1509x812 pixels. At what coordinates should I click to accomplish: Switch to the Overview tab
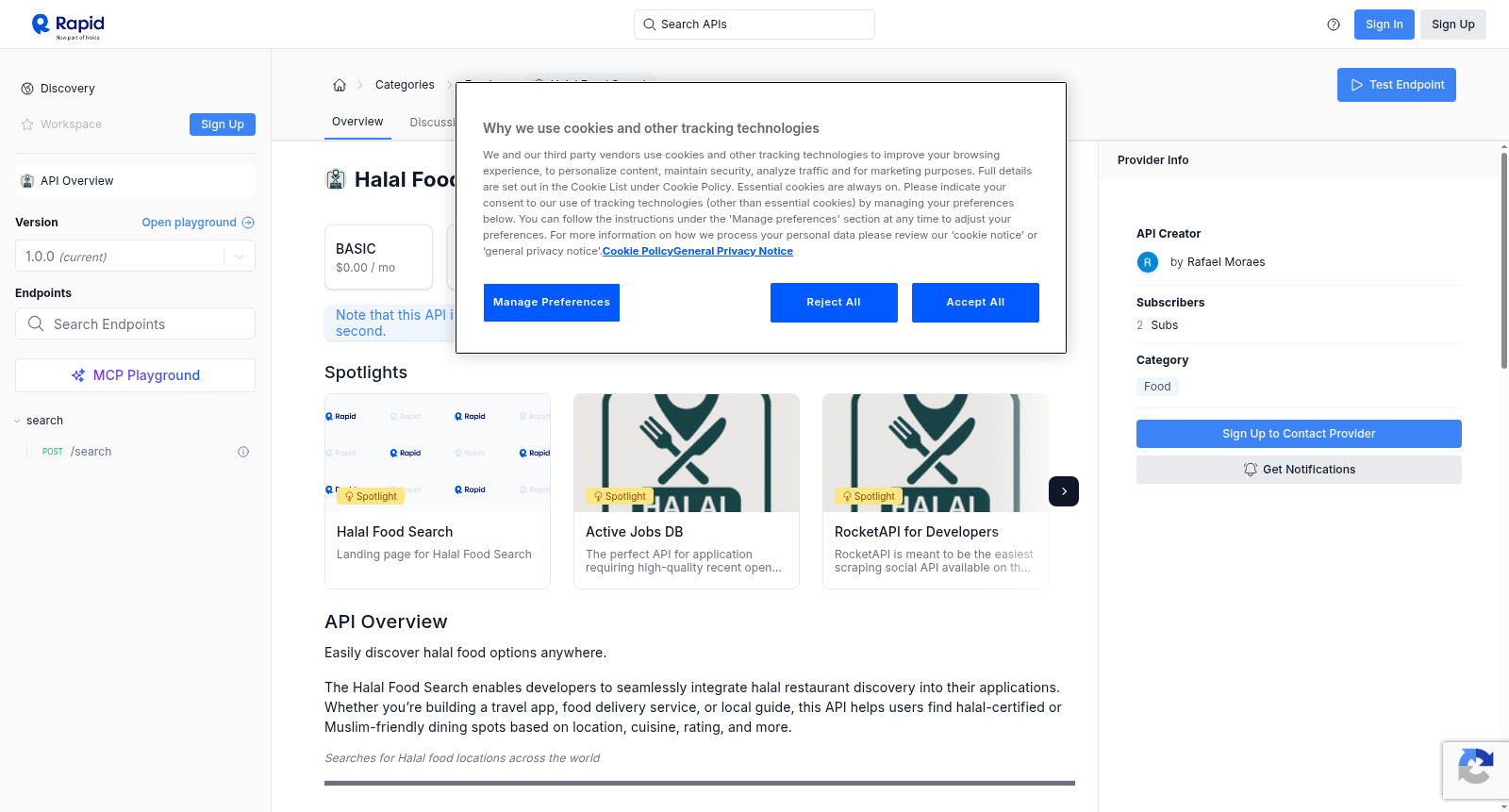pos(357,122)
